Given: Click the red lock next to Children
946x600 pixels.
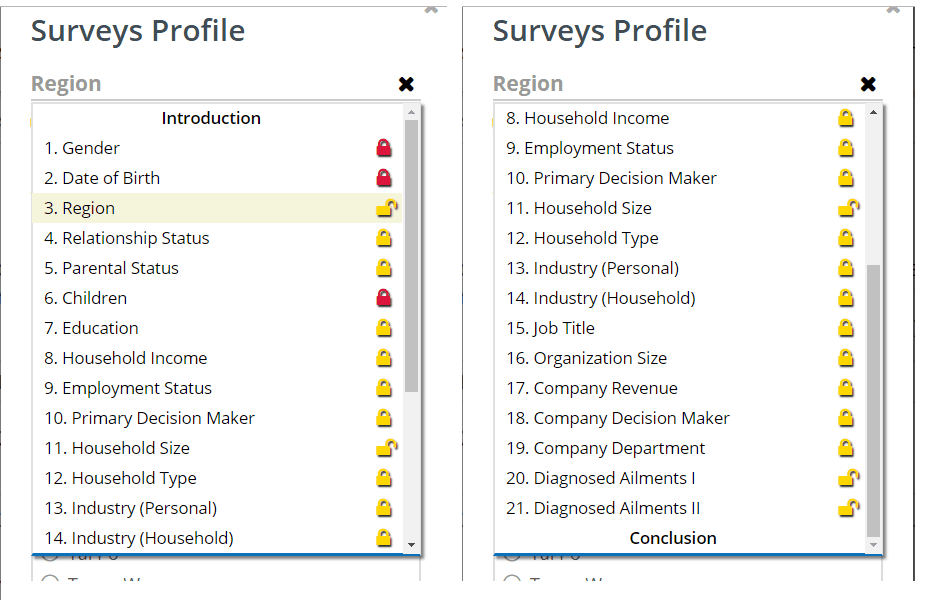Looking at the screenshot, I should 384,299.
